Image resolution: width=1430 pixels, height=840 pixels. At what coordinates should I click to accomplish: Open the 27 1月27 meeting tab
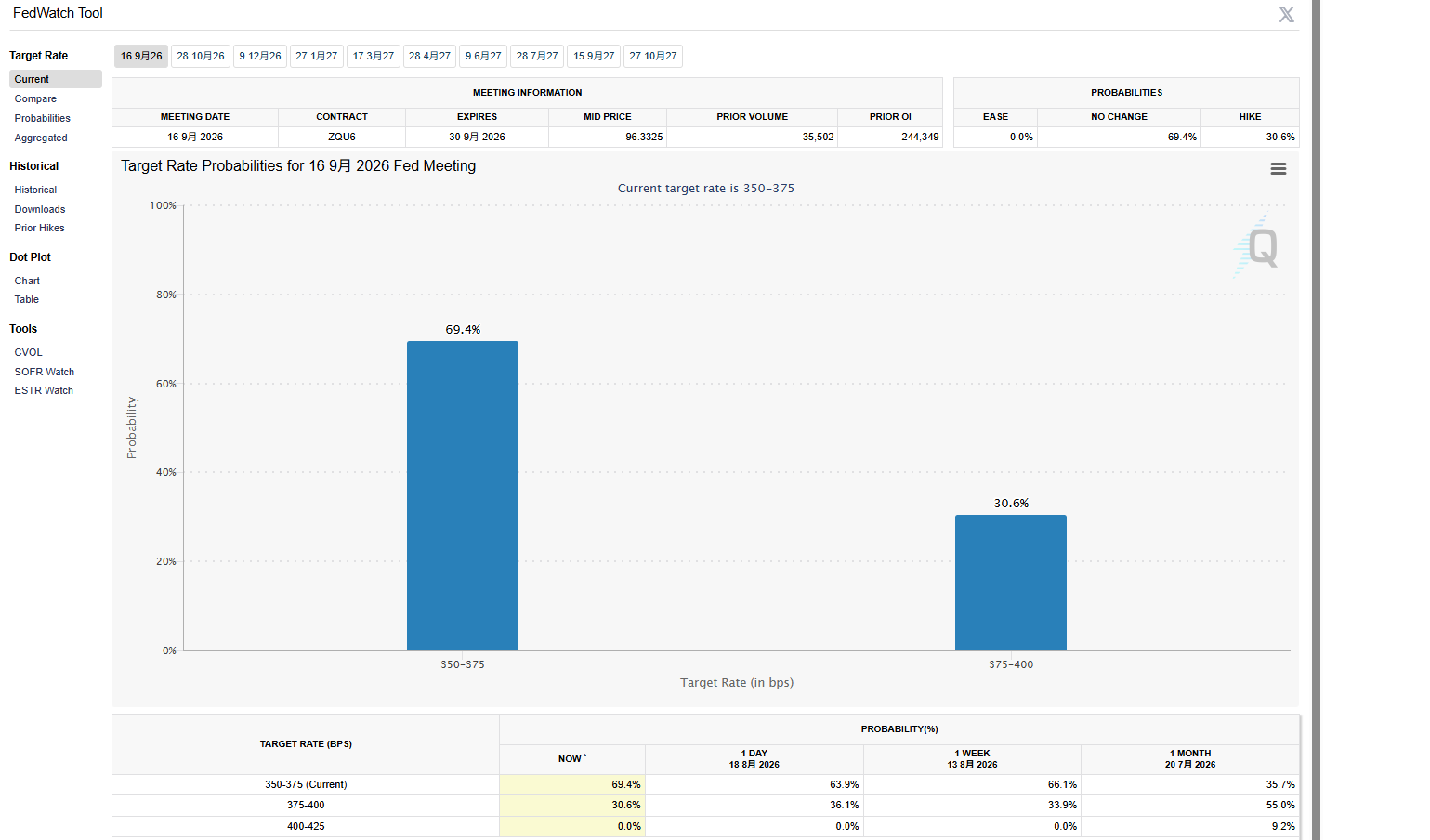(317, 57)
